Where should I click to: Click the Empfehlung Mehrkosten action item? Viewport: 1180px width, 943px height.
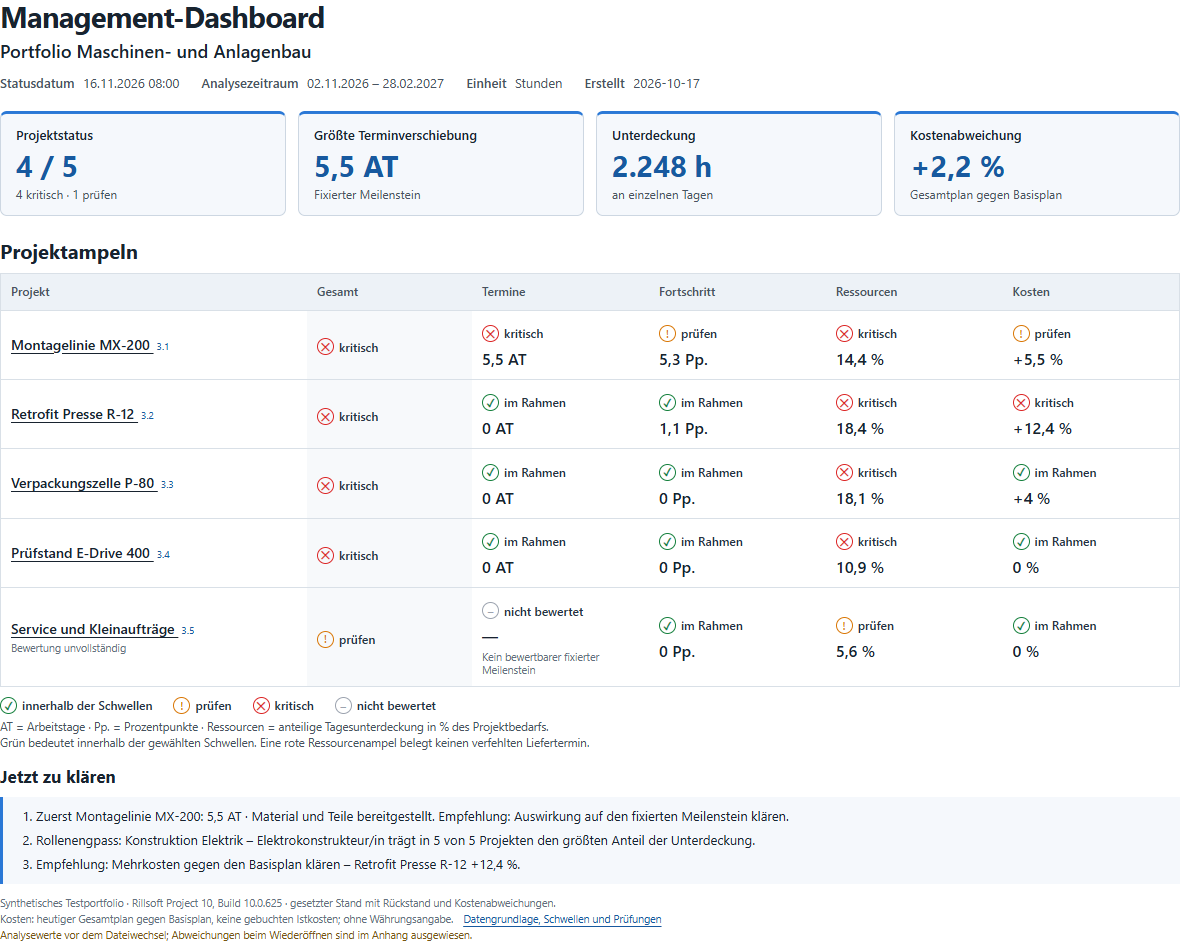click(x=271, y=864)
